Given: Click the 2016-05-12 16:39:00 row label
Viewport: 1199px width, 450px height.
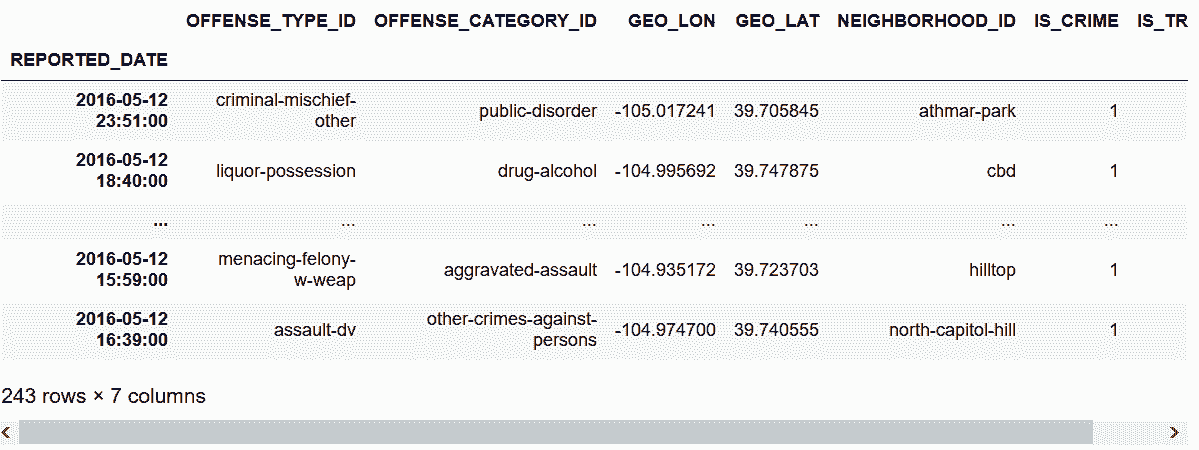Looking at the screenshot, I should [x=122, y=329].
